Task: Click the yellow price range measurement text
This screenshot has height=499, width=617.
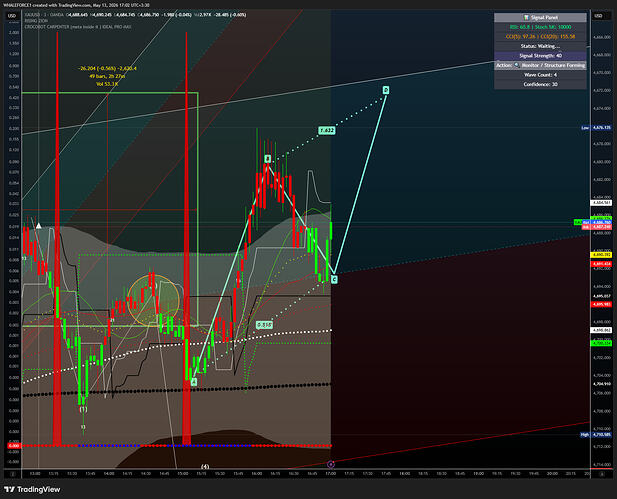Action: pos(107,76)
